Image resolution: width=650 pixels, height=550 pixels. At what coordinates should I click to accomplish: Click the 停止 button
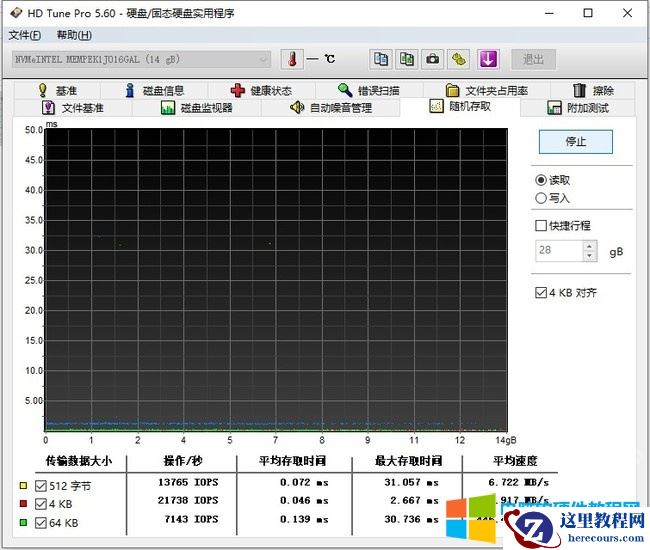pyautogui.click(x=575, y=142)
